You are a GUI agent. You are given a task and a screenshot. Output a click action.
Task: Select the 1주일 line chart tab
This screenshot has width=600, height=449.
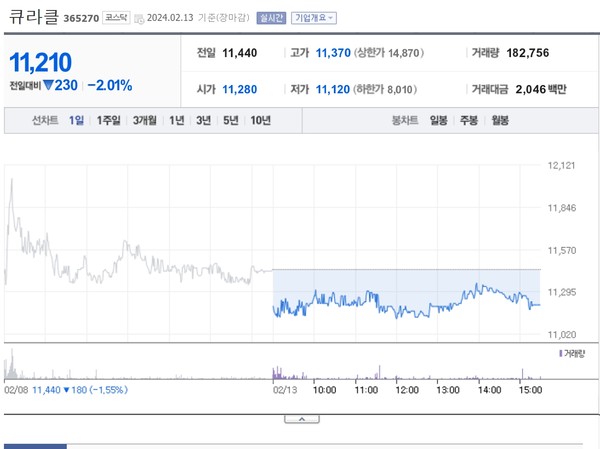[x=109, y=121]
